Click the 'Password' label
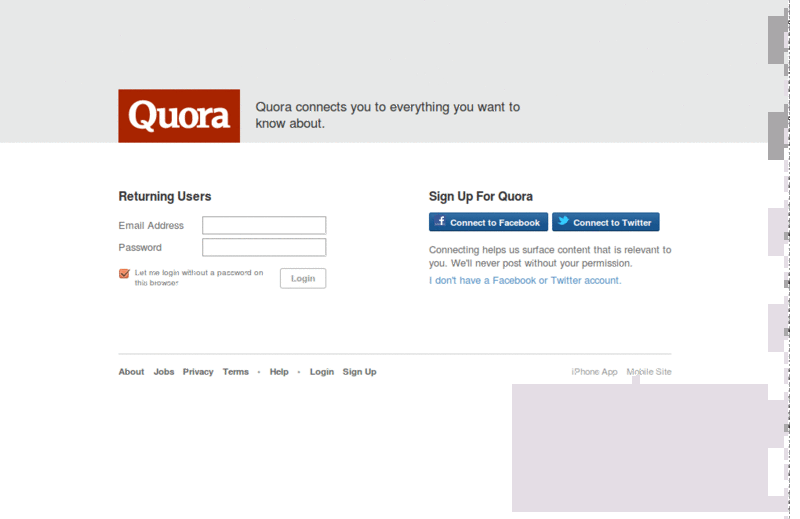 pyautogui.click(x=140, y=248)
